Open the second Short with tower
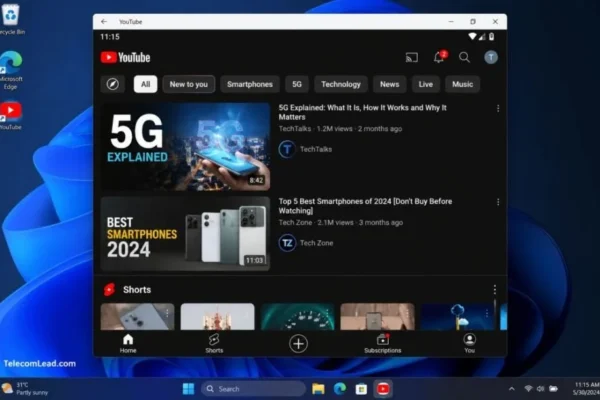This screenshot has height=400, width=600. [217, 317]
